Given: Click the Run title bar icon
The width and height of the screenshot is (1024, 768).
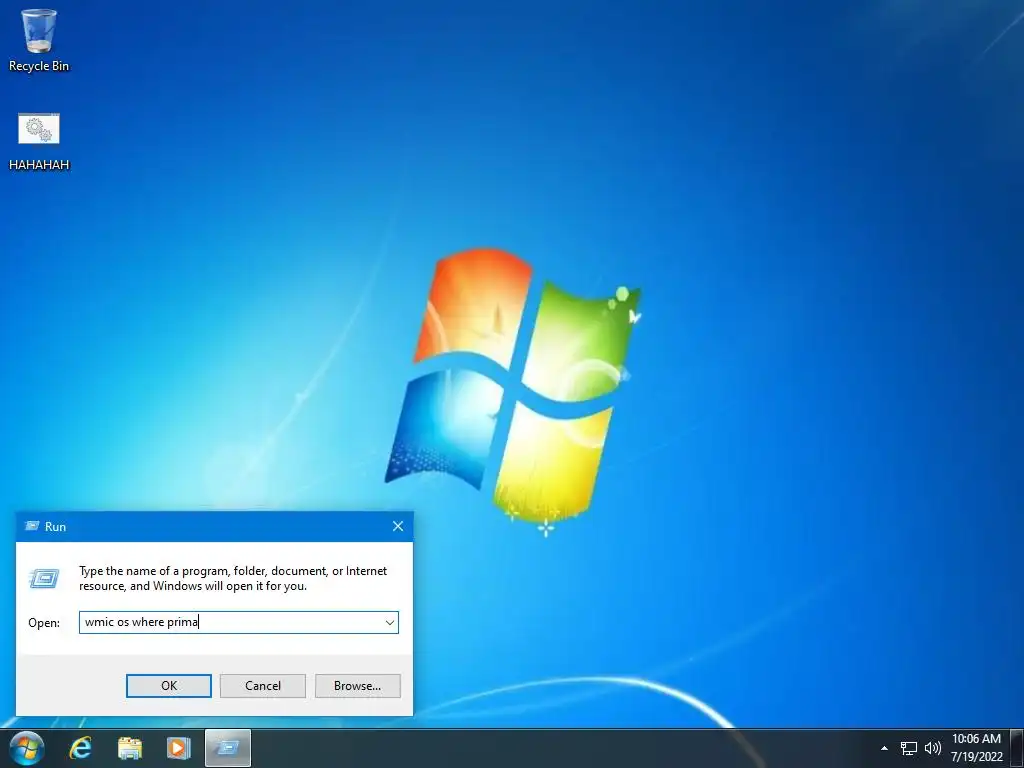Looking at the screenshot, I should [31, 526].
